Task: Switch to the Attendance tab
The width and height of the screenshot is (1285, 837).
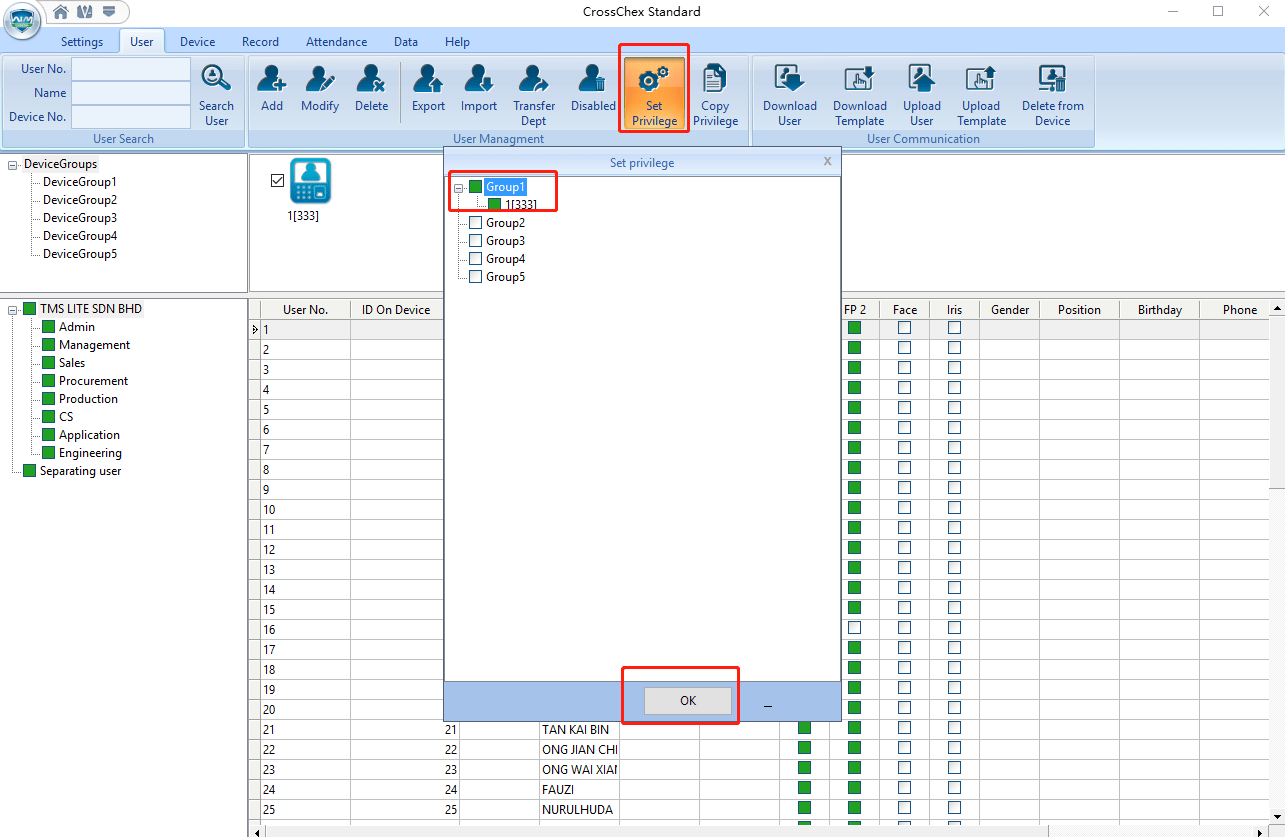Action: click(336, 42)
